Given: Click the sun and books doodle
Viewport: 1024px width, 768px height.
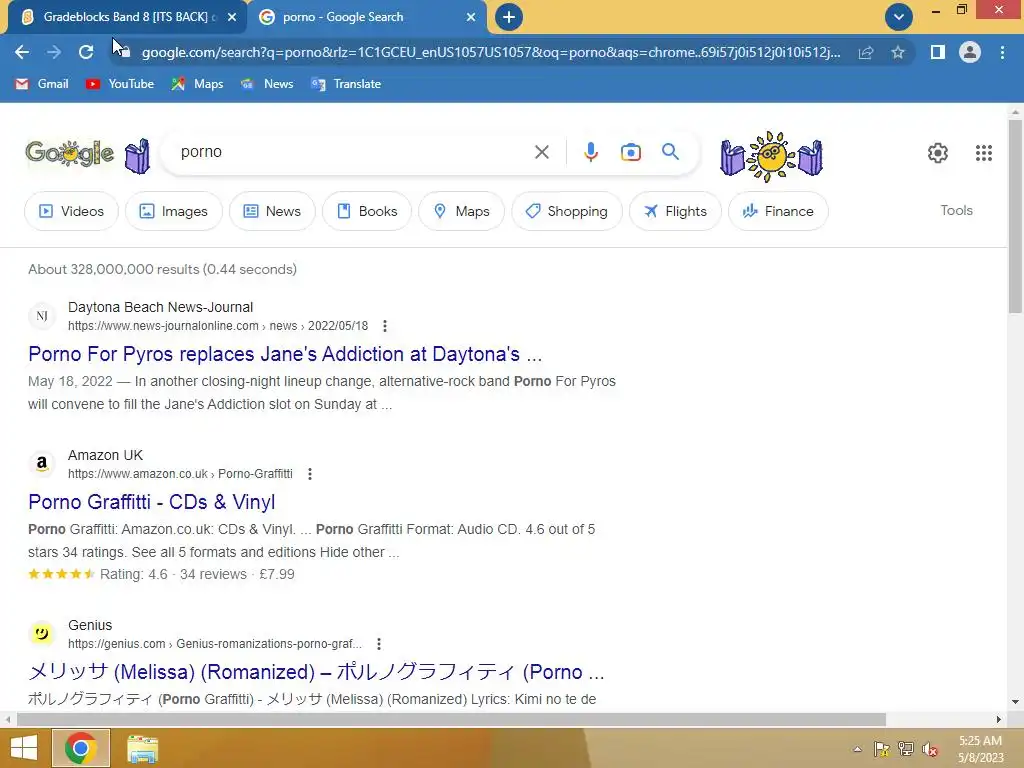Looking at the screenshot, I should click(771, 156).
